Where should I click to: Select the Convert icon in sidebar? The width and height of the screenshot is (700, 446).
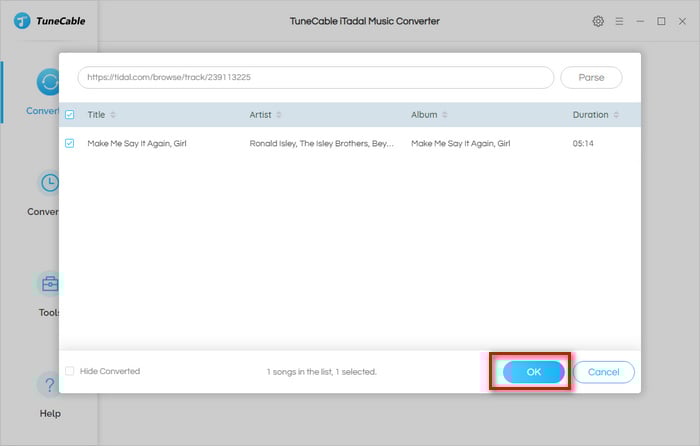48,82
